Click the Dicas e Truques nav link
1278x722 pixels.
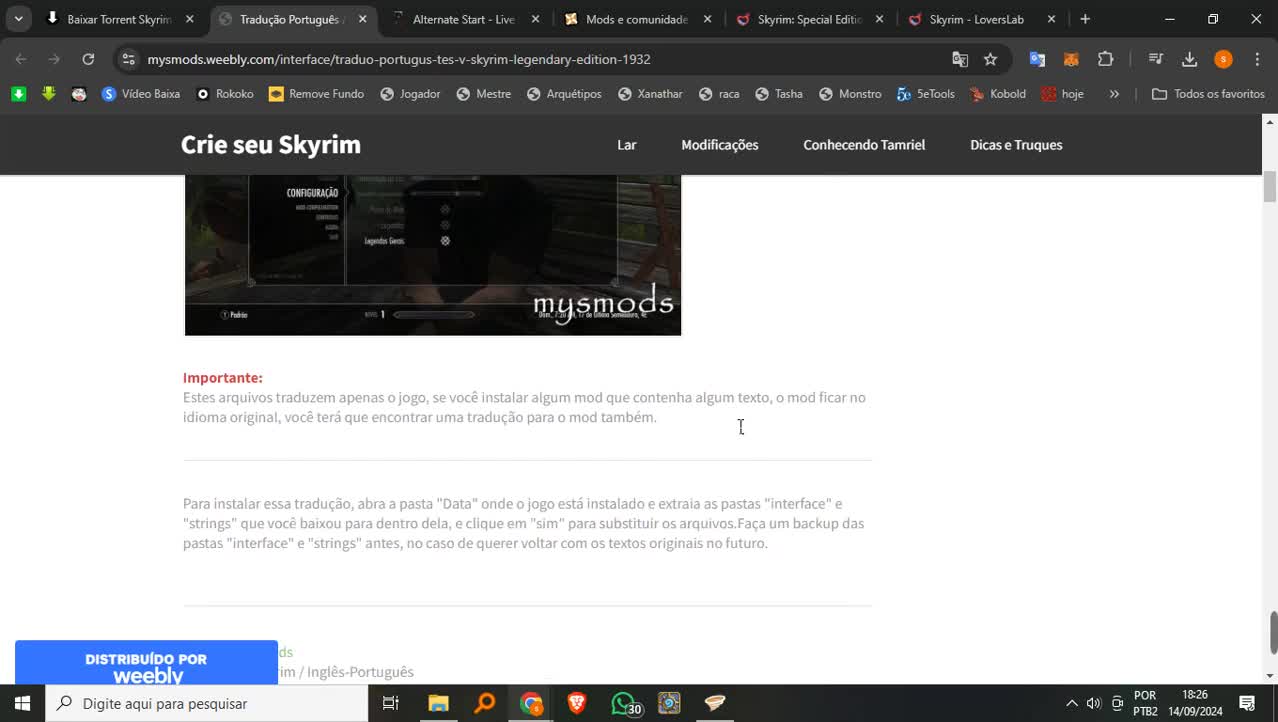[x=1015, y=145]
